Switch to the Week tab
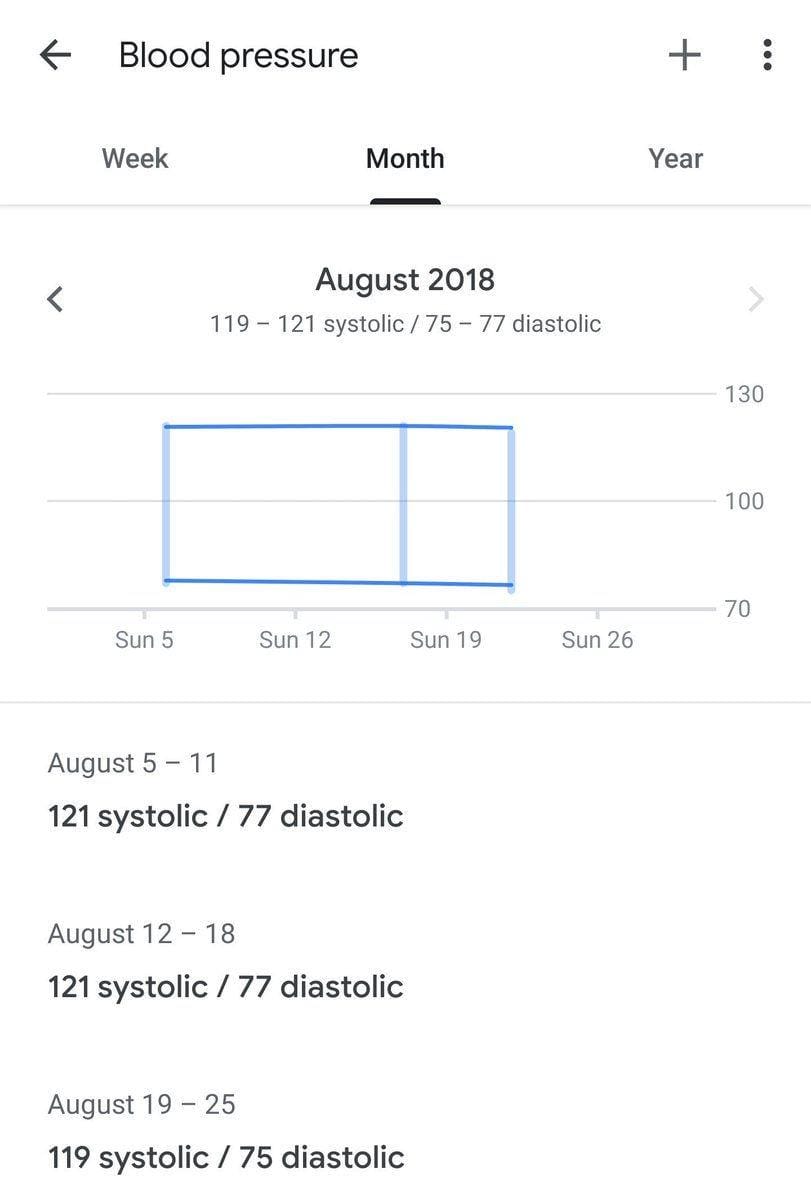811x1200 pixels. [x=135, y=159]
